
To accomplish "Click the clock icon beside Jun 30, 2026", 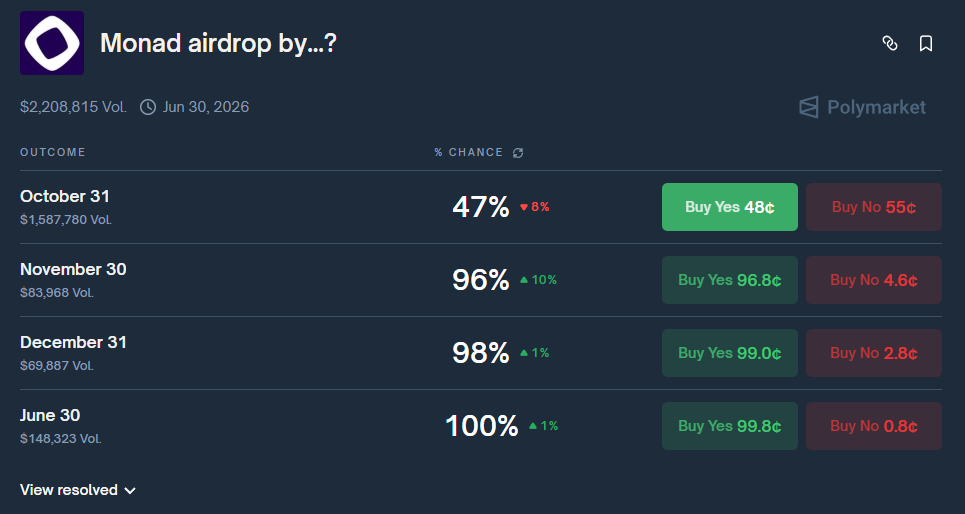I will (148, 107).
